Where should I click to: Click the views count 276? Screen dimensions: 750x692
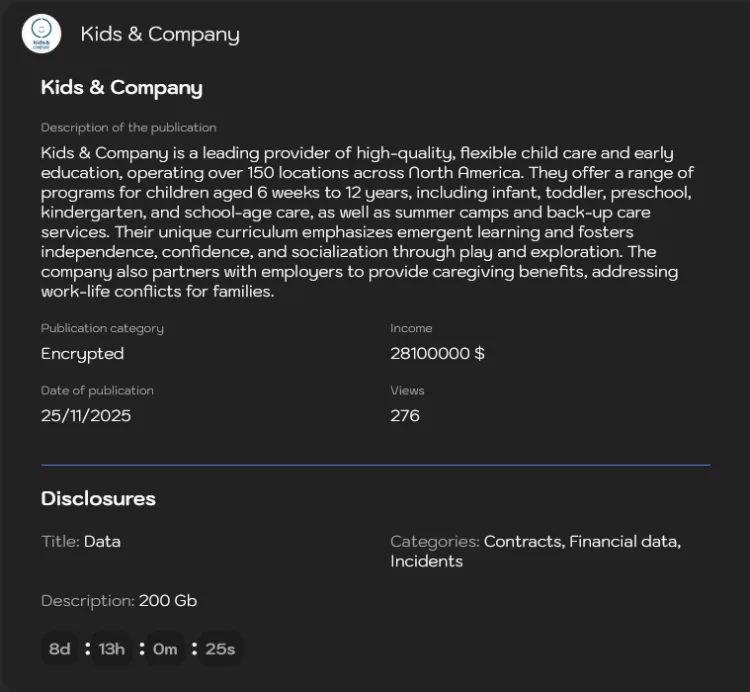(x=405, y=415)
